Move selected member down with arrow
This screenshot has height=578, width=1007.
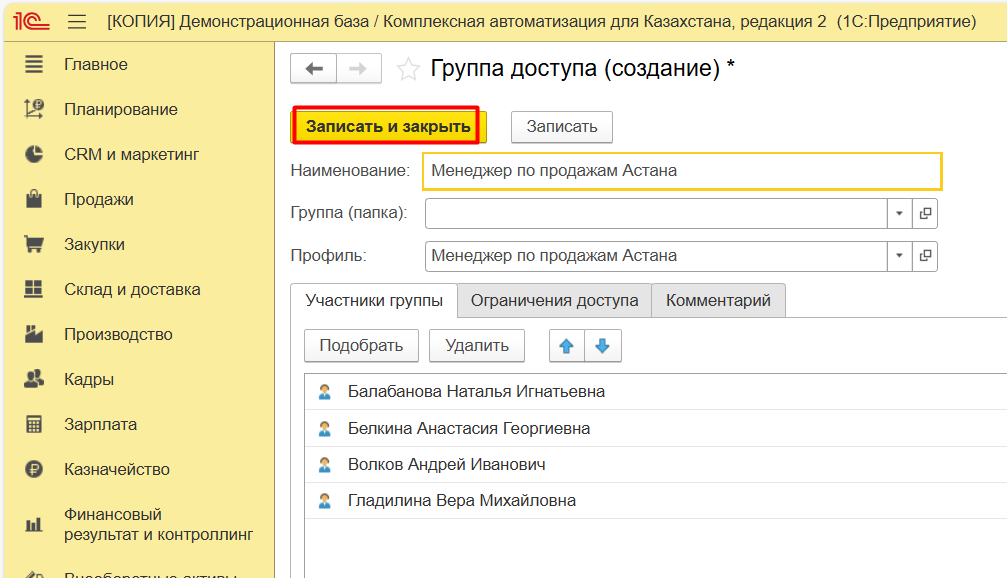tap(602, 346)
